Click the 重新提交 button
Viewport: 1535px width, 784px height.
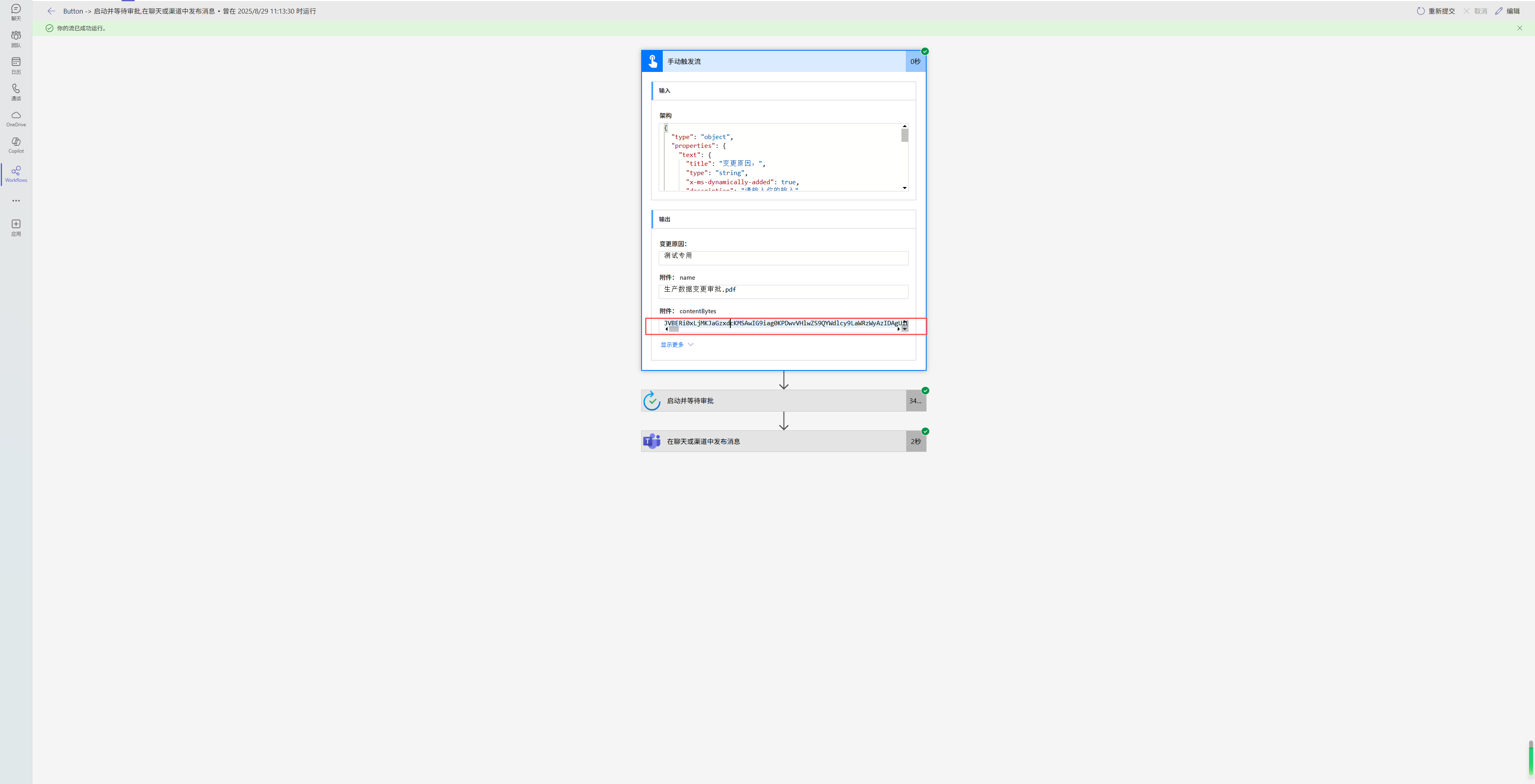click(x=1435, y=11)
